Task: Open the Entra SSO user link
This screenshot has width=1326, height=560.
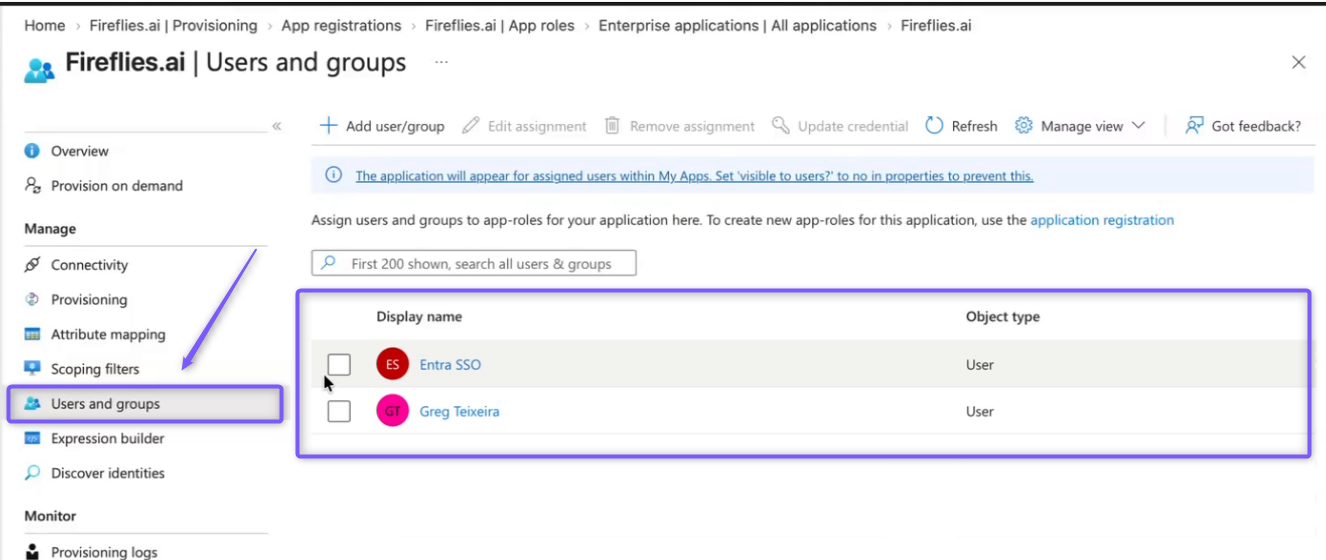Action: pos(450,365)
